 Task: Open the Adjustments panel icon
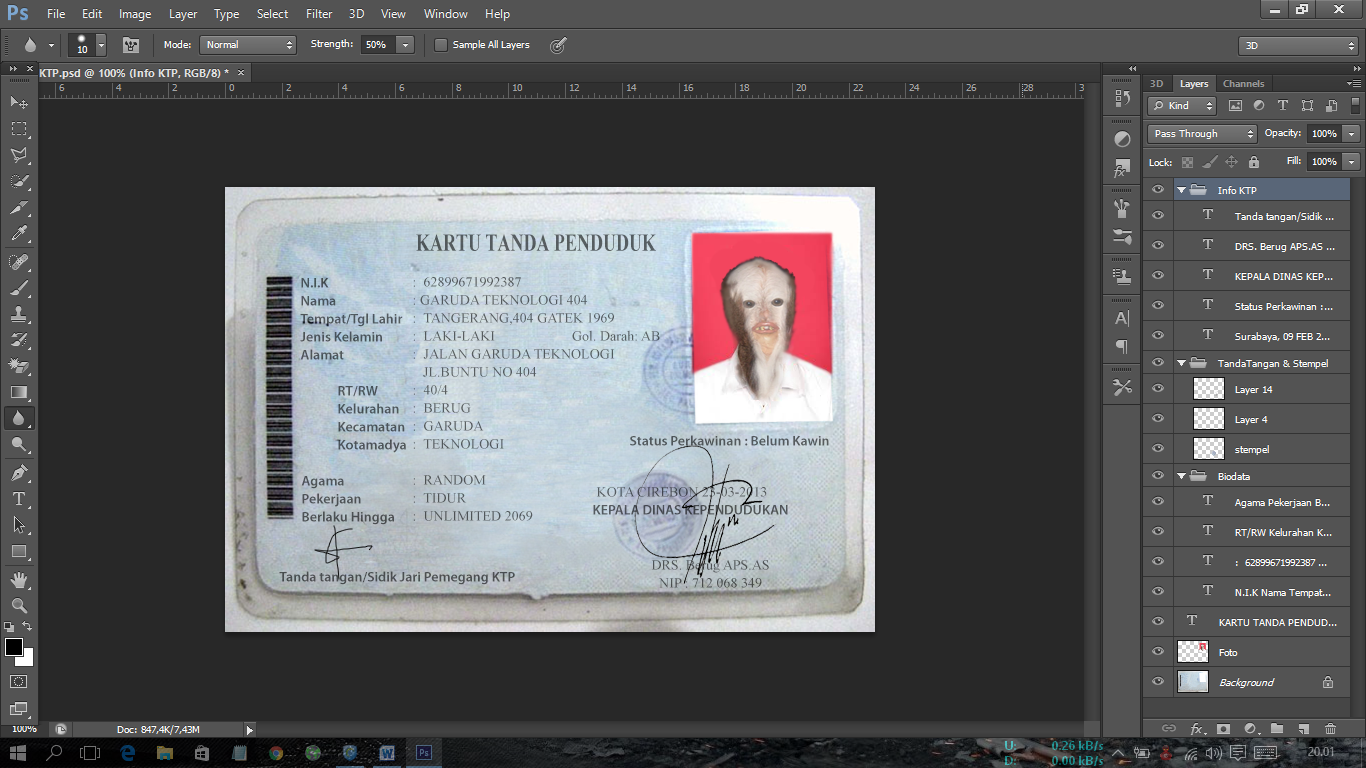(x=1122, y=139)
